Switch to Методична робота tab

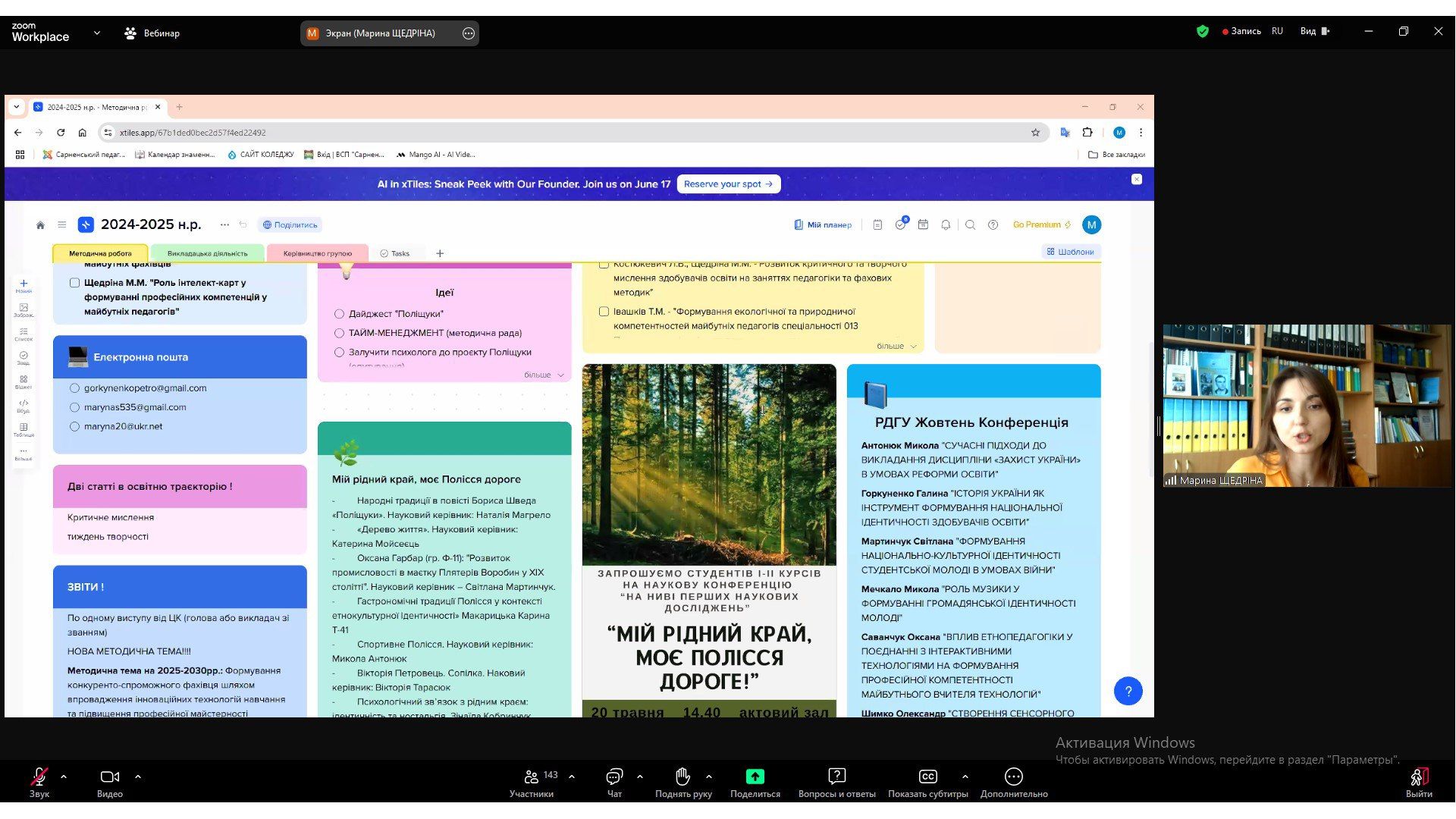(x=100, y=253)
